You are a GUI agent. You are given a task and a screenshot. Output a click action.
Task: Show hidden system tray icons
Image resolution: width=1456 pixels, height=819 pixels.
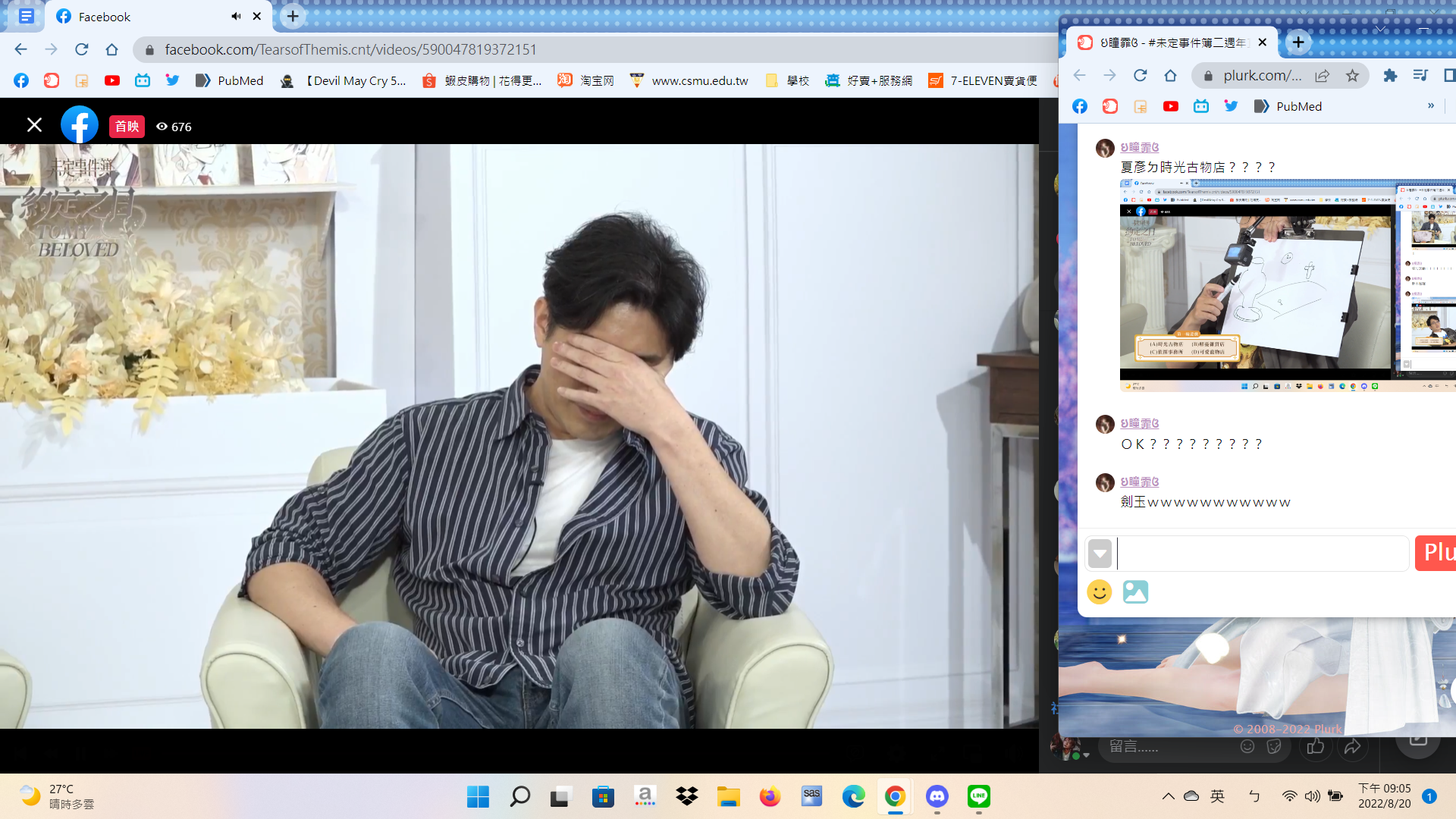pyautogui.click(x=1169, y=796)
